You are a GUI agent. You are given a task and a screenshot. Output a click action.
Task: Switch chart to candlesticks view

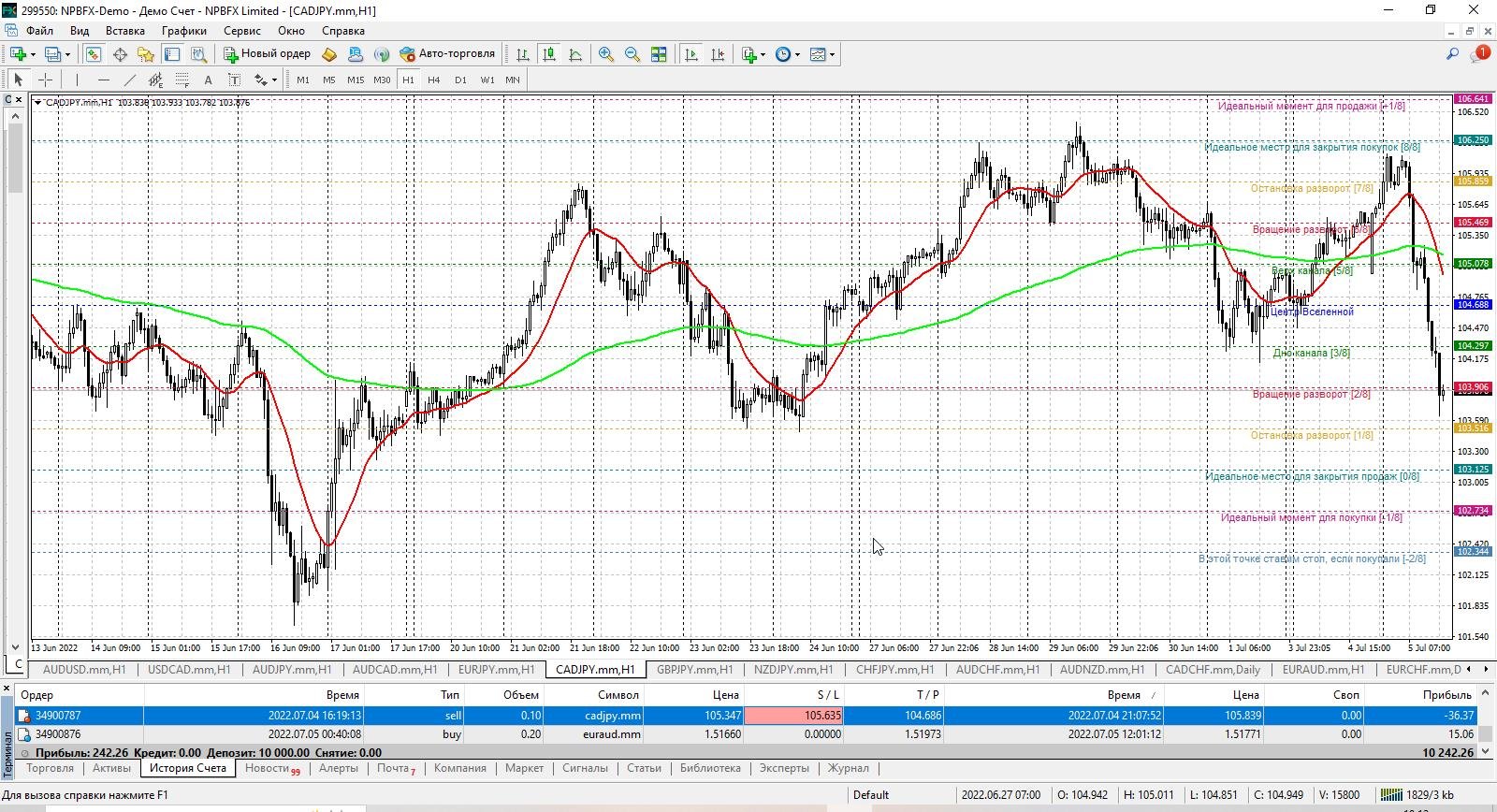click(549, 54)
